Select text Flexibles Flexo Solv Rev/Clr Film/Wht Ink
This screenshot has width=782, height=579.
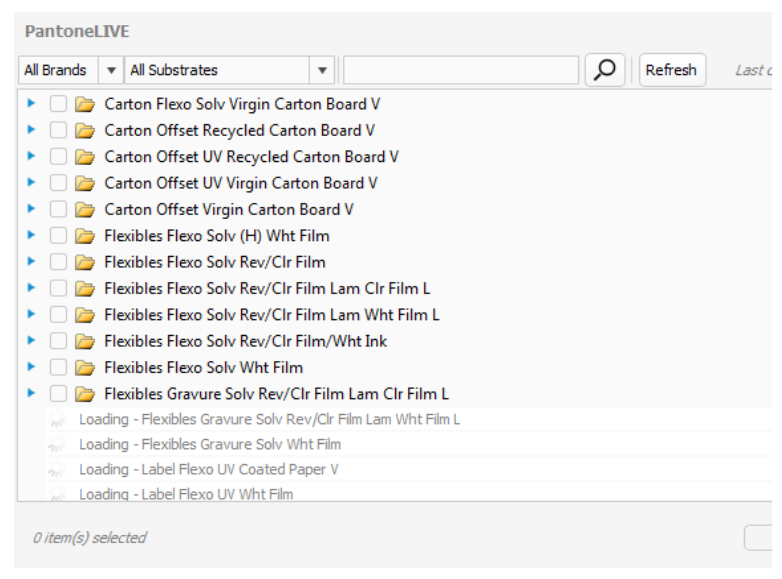tap(246, 341)
